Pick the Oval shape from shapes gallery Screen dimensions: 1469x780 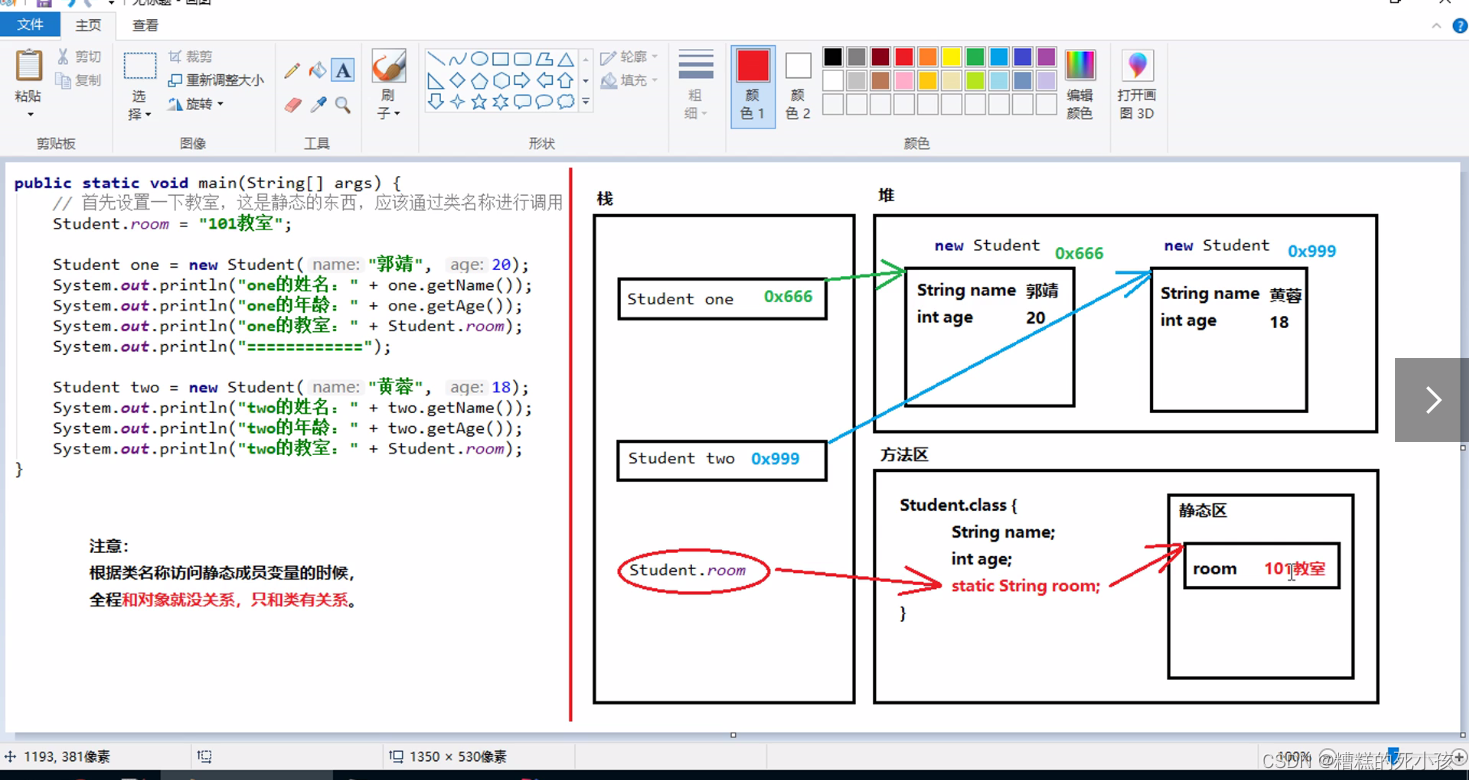tap(481, 57)
